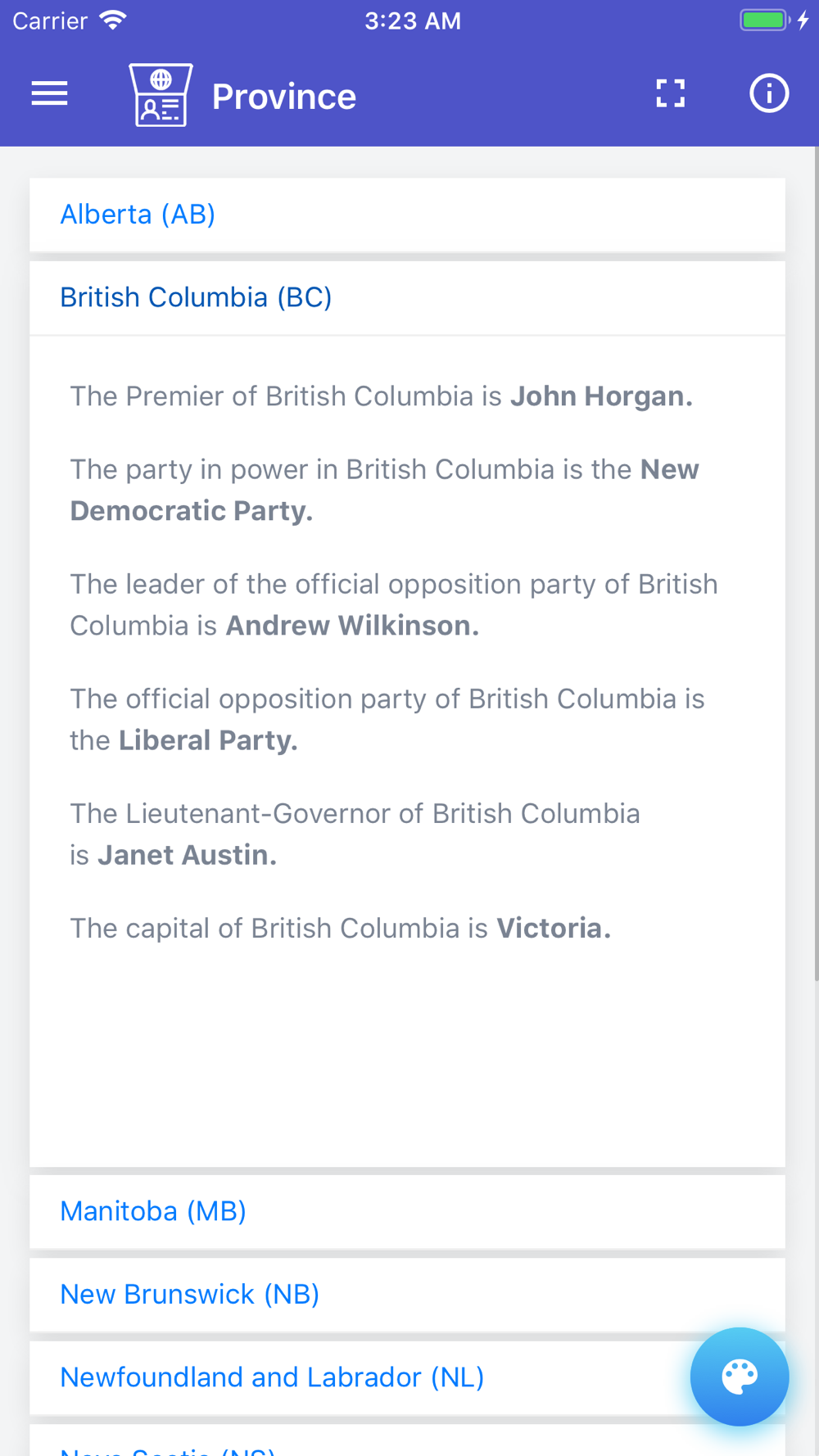The height and width of the screenshot is (1456, 819).
Task: Collapse the British Columbia (BC) section
Action: point(196,297)
